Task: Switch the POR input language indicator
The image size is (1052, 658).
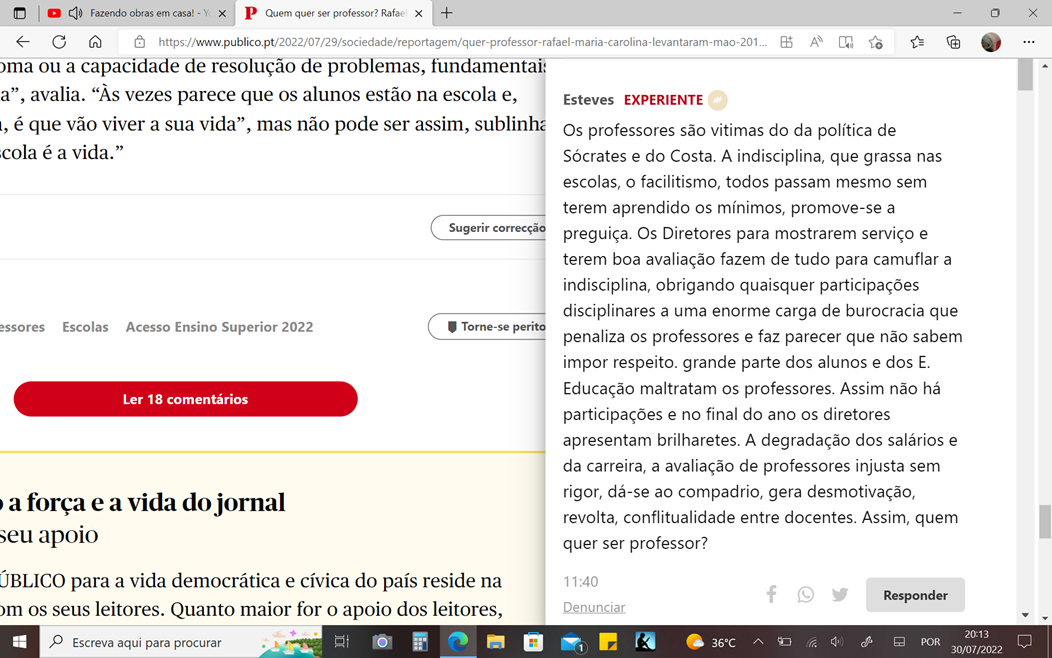Action: pos(930,642)
